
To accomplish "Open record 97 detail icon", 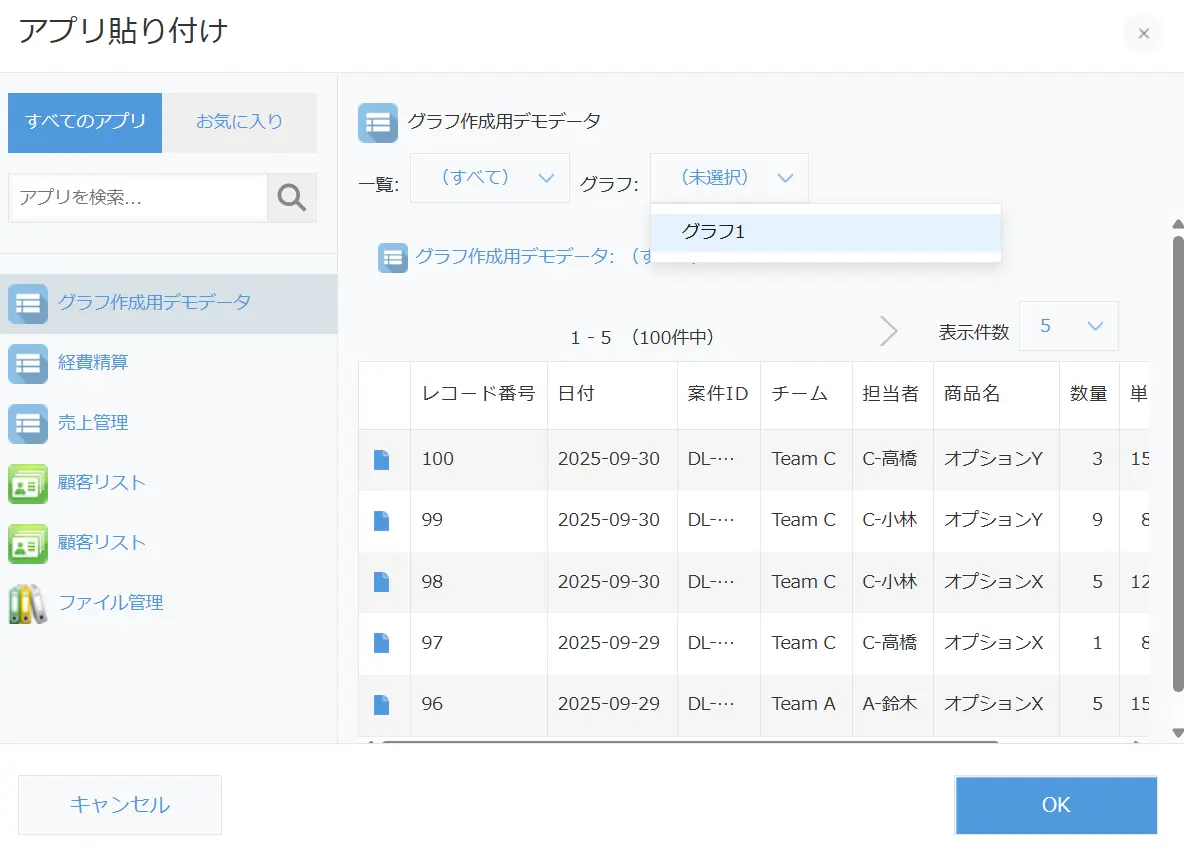I will 381,643.
